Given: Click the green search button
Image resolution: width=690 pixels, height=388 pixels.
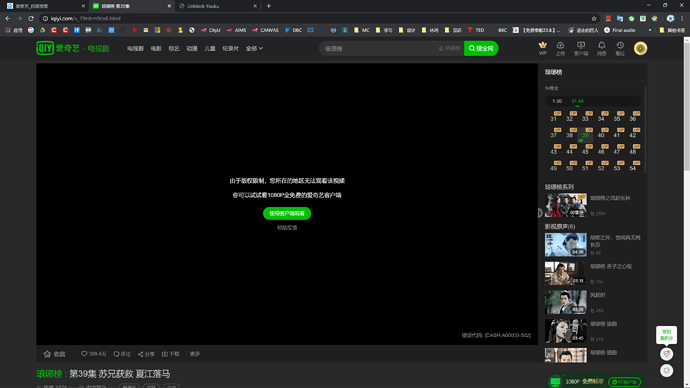Looking at the screenshot, I should (481, 48).
